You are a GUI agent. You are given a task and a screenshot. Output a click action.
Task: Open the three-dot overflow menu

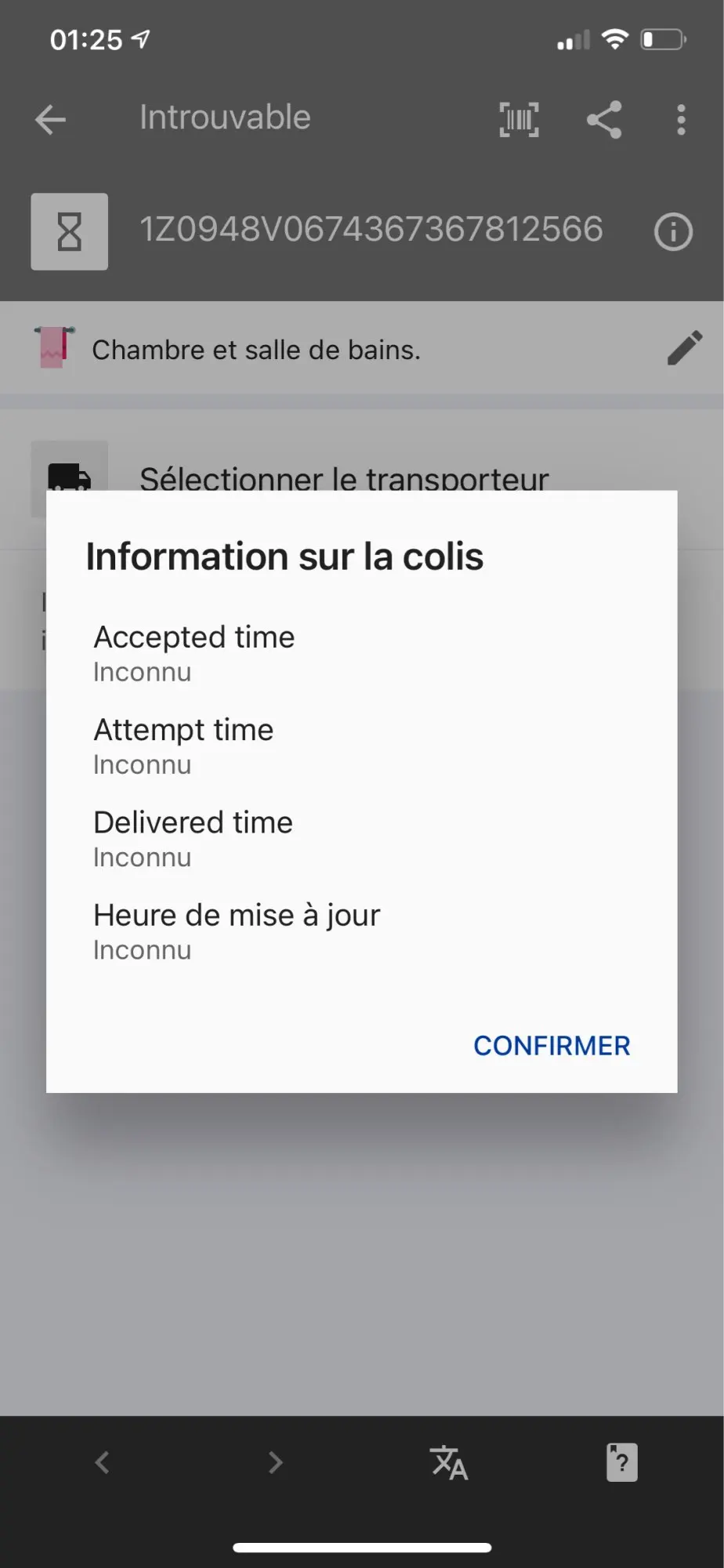(681, 120)
